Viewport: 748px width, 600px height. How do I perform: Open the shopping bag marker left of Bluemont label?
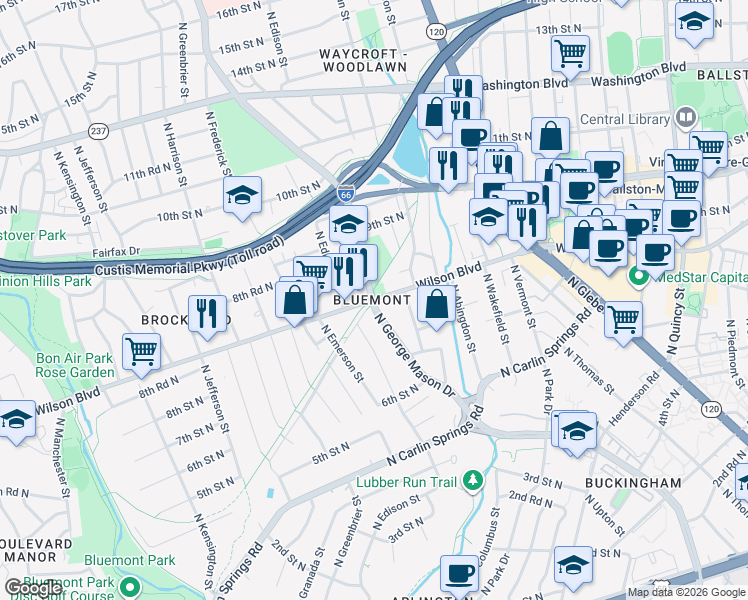[294, 300]
